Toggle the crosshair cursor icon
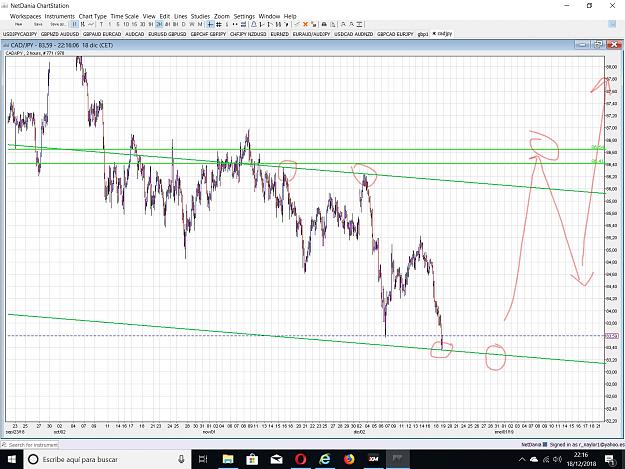Viewport: 625px width, 469px height. (210, 24)
